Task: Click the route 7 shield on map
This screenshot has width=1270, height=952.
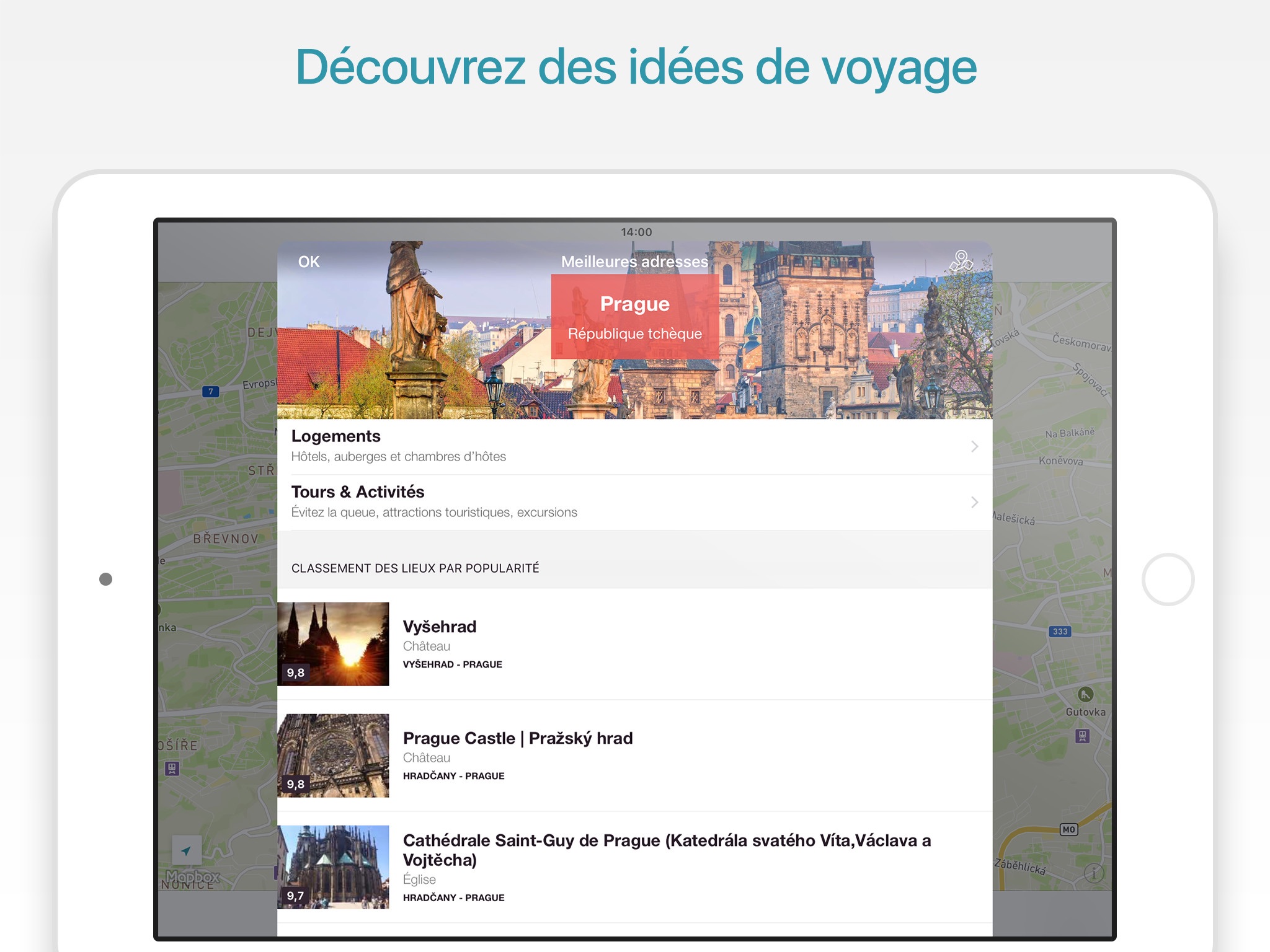Action: [x=211, y=392]
